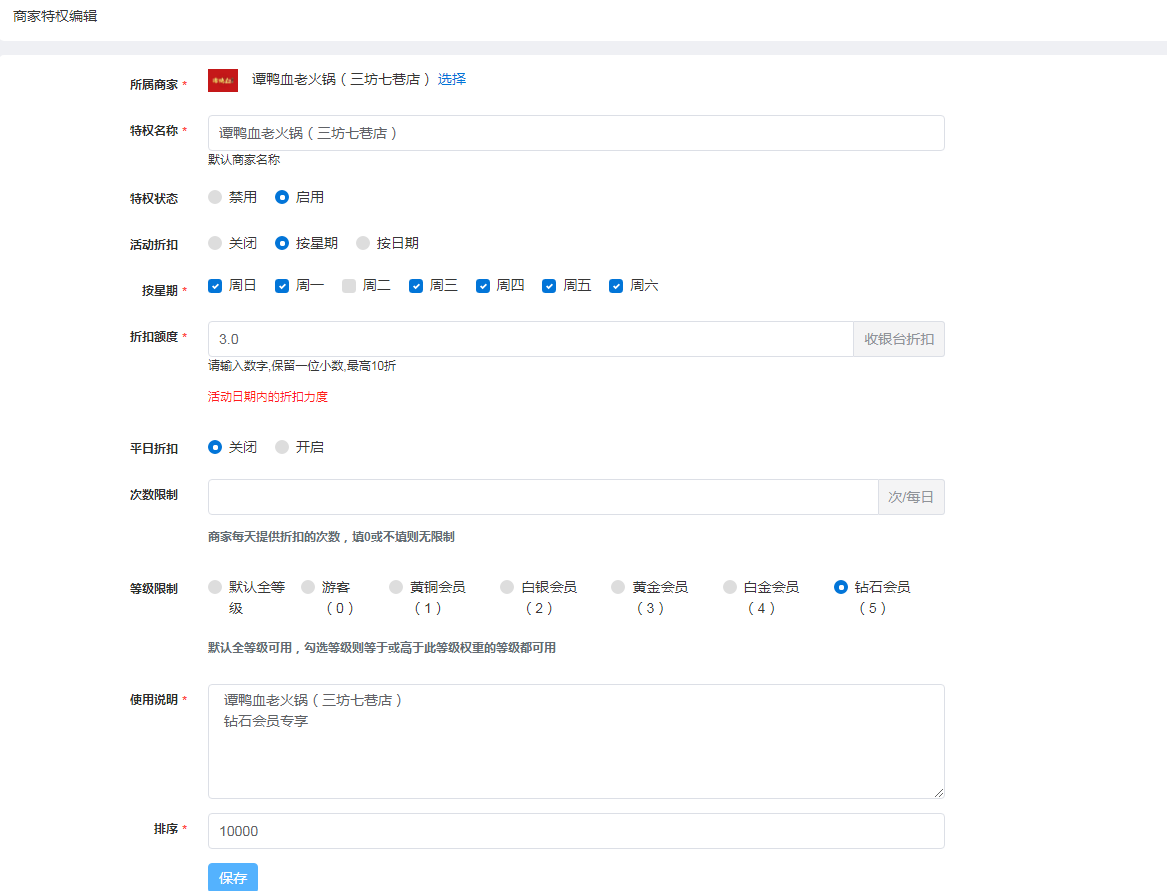
Task: Focus the 特权名称 input field
Action: click(576, 133)
